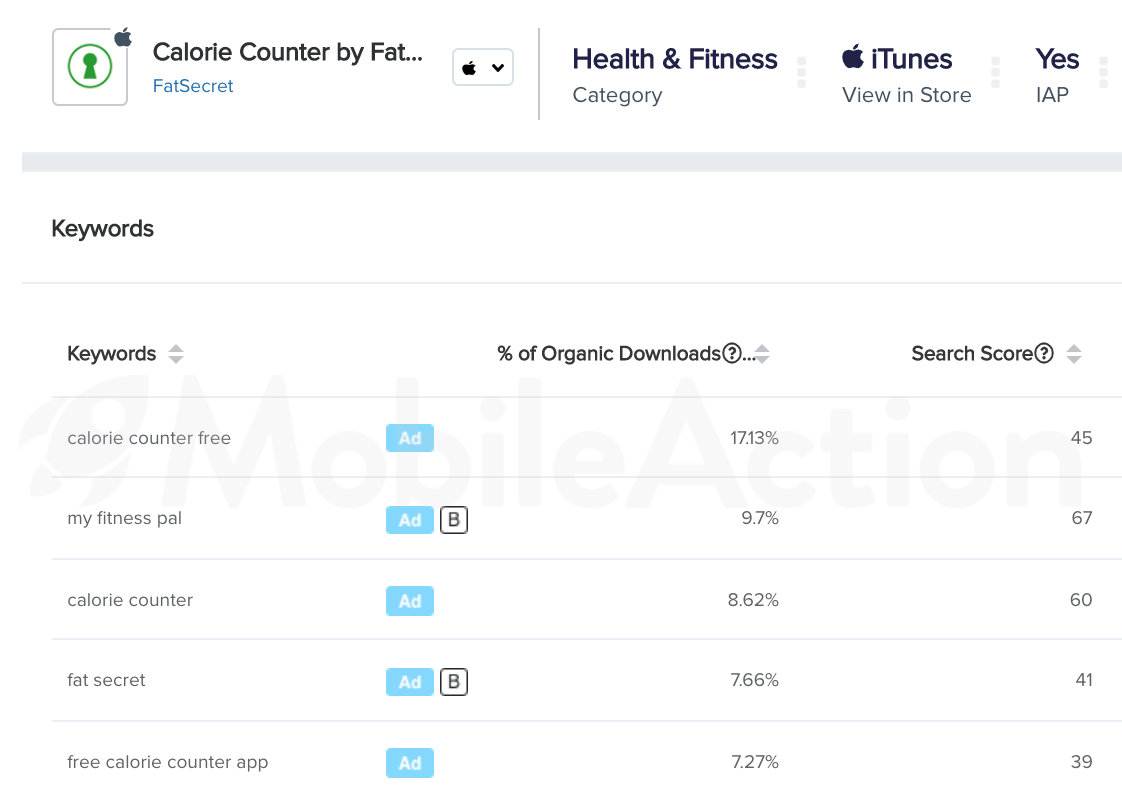
Task: Click Ad badge for free calorie counter app
Action: click(410, 763)
